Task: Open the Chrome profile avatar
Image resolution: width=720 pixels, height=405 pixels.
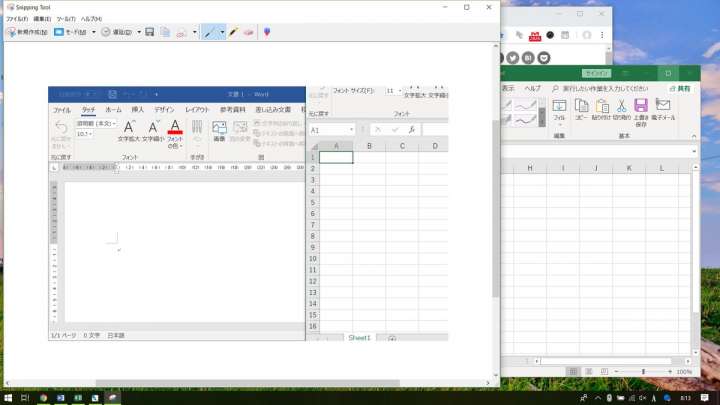Action: [x=587, y=35]
